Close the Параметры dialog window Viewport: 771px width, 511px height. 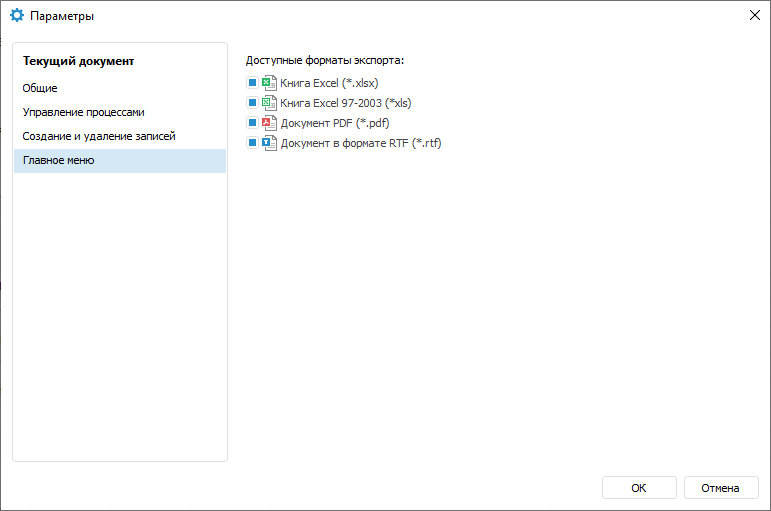[x=753, y=15]
